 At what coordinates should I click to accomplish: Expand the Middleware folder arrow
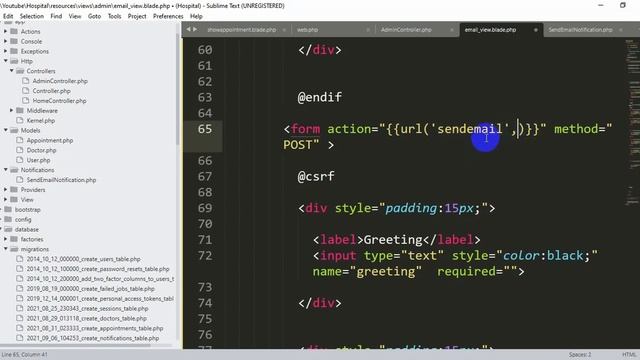click(11, 111)
